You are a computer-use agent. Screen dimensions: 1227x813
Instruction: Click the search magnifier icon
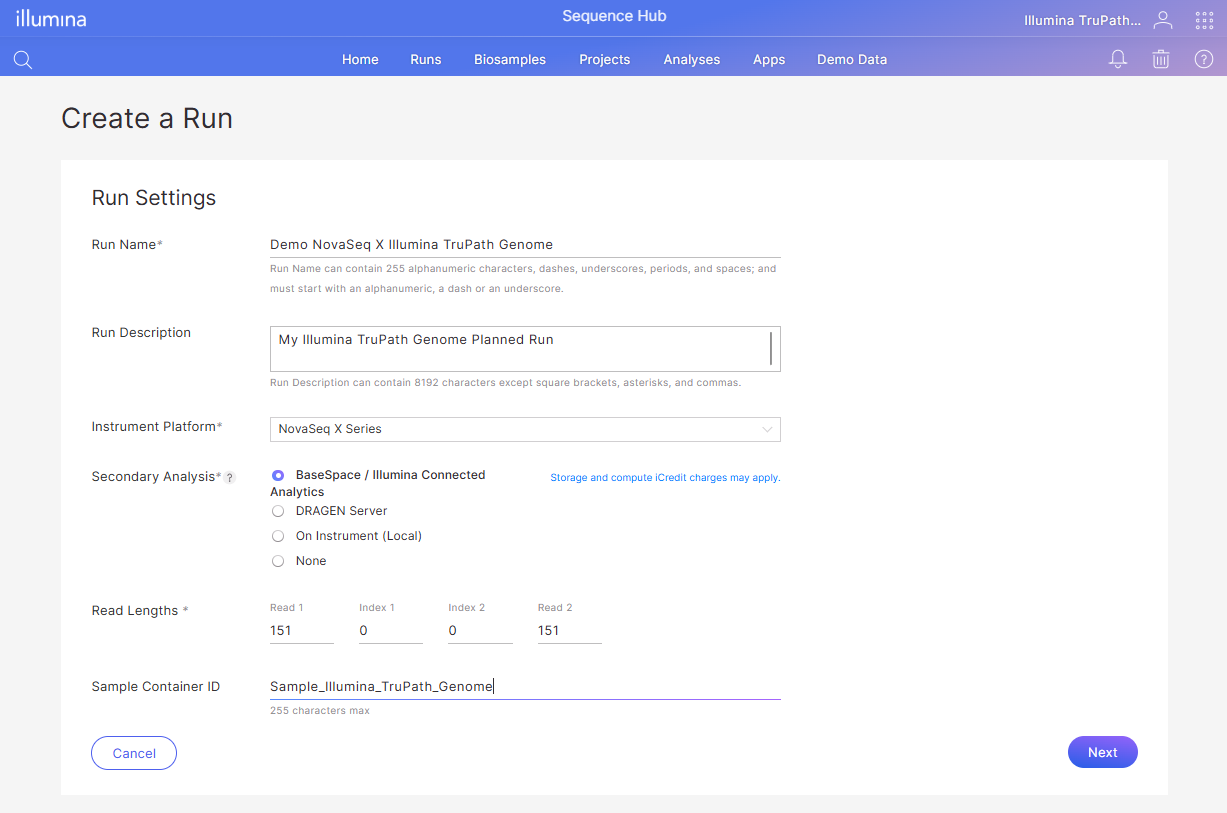[23, 60]
